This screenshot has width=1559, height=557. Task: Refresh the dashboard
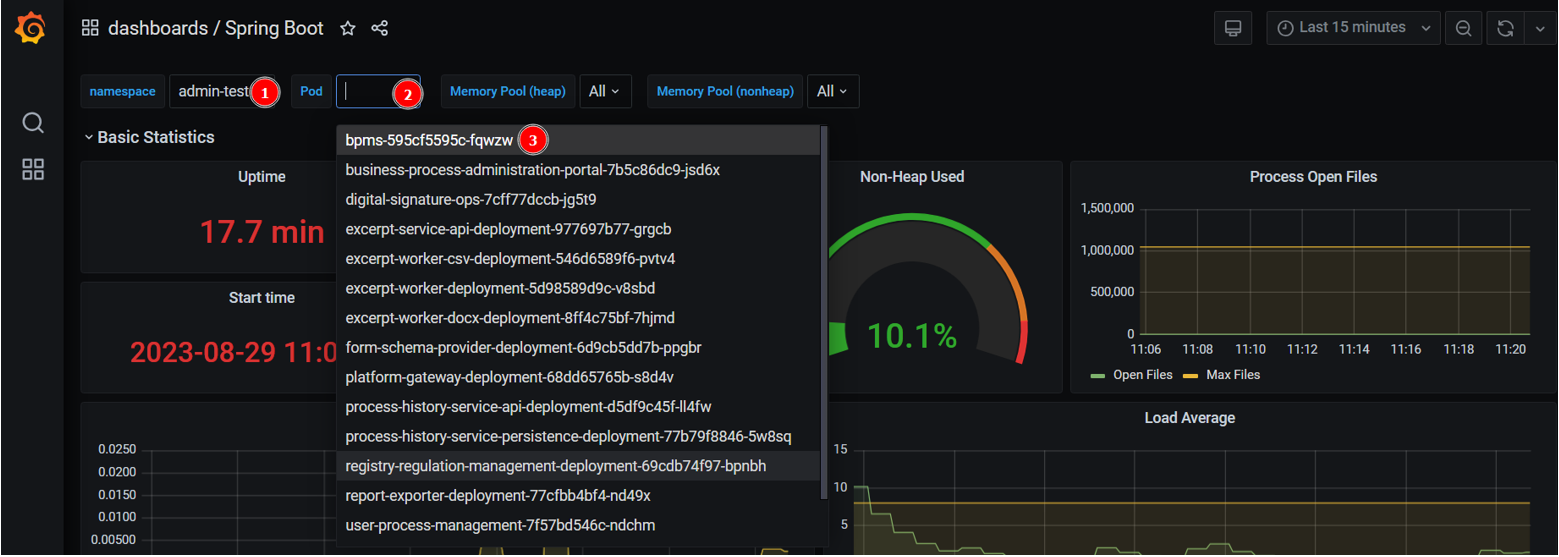coord(1505,28)
